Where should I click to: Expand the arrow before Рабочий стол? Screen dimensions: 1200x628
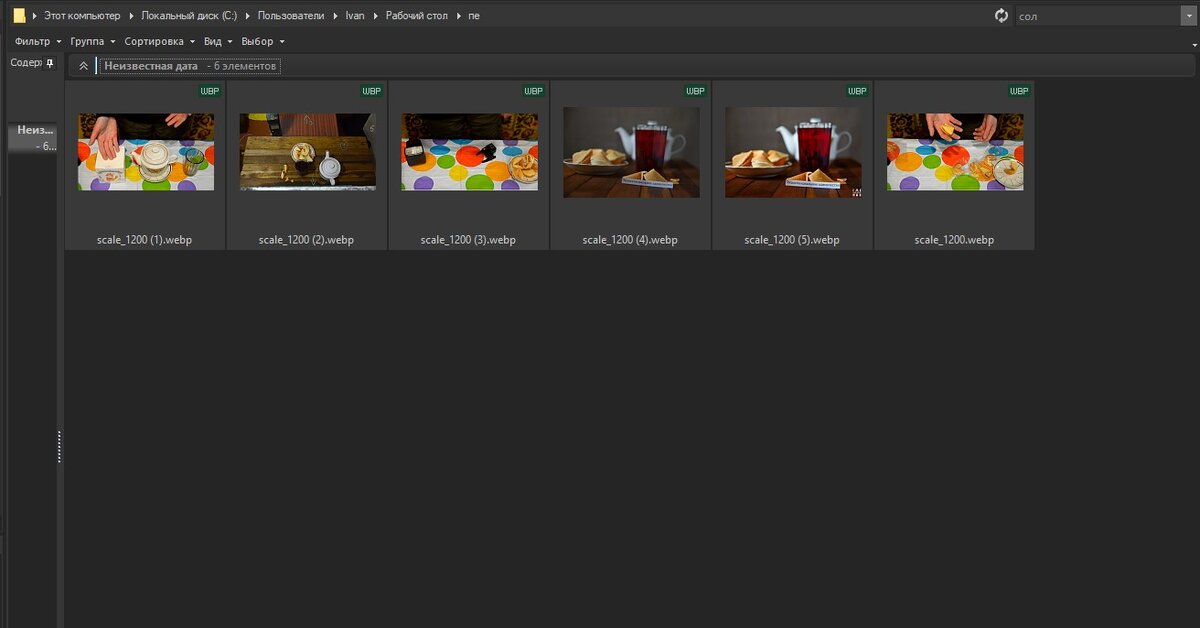pos(377,16)
